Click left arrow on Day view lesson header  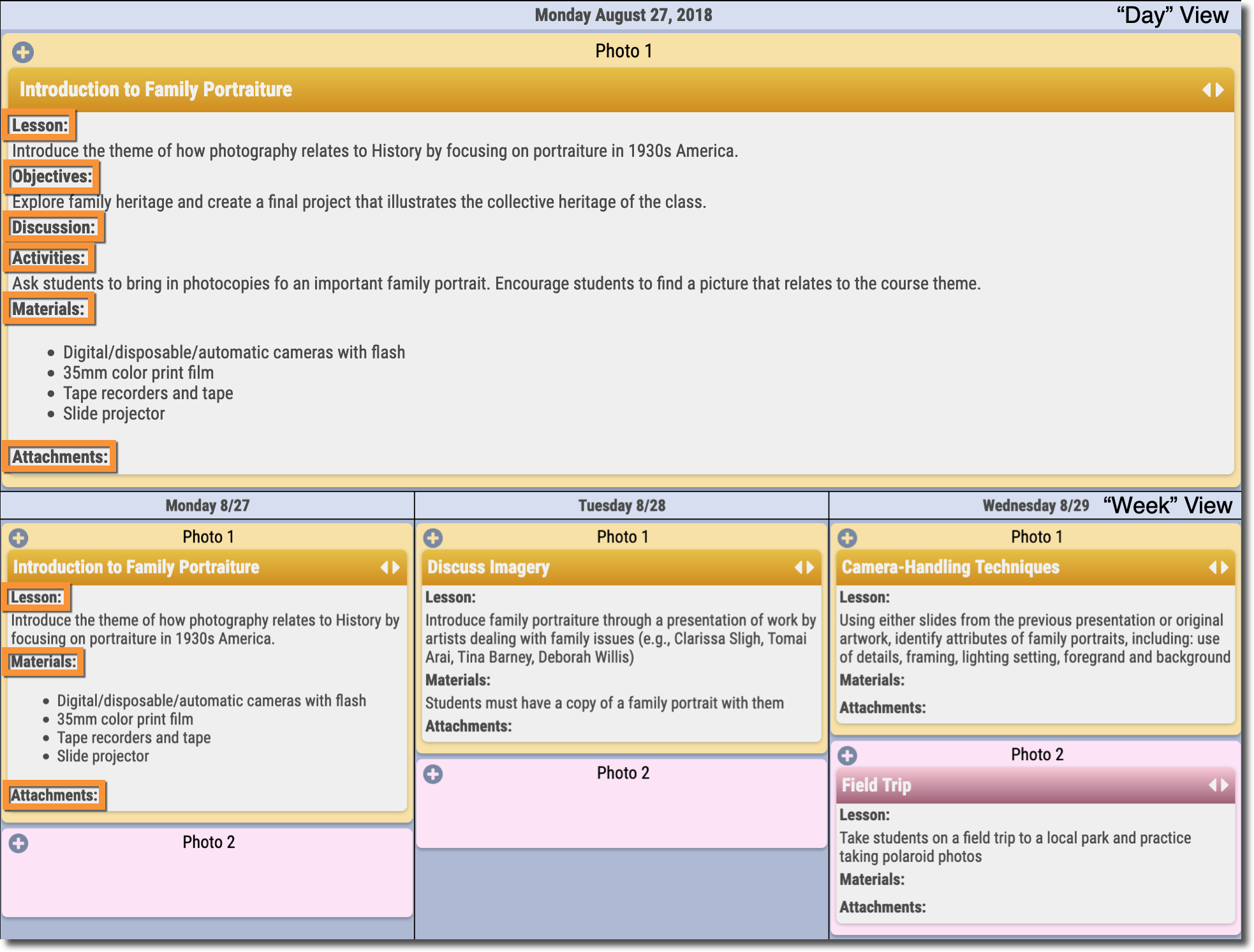(x=1206, y=90)
